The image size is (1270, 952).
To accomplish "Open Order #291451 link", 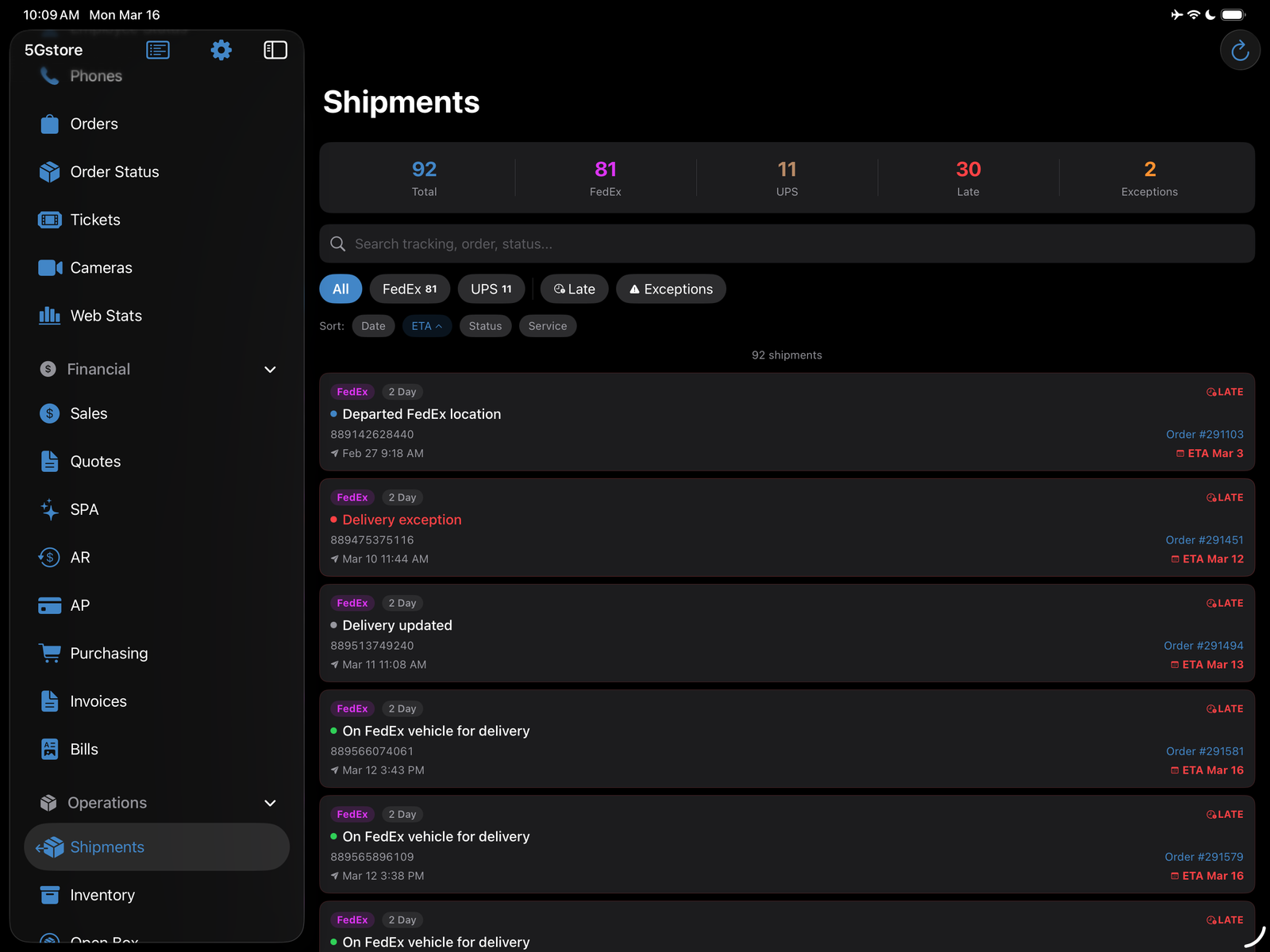I will pyautogui.click(x=1204, y=539).
